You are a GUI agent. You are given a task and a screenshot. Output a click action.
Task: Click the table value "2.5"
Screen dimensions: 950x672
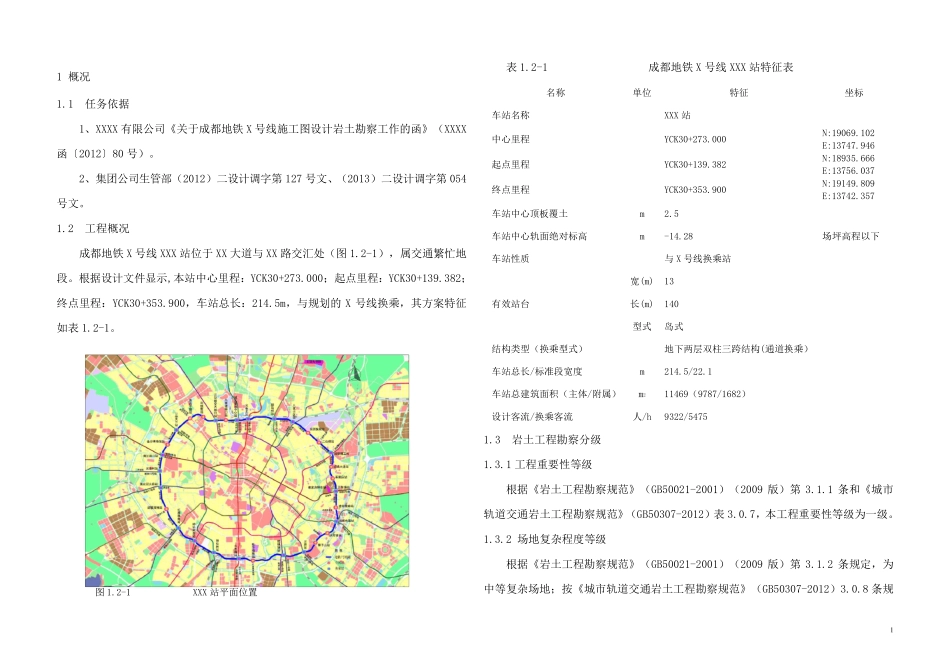pyautogui.click(x=671, y=214)
